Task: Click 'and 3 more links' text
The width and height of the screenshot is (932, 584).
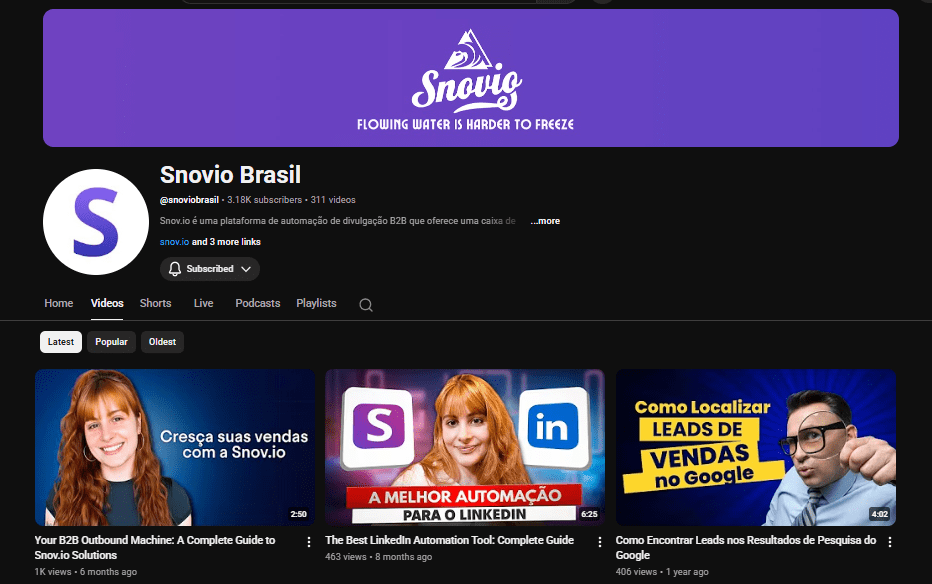Action: click(x=226, y=242)
